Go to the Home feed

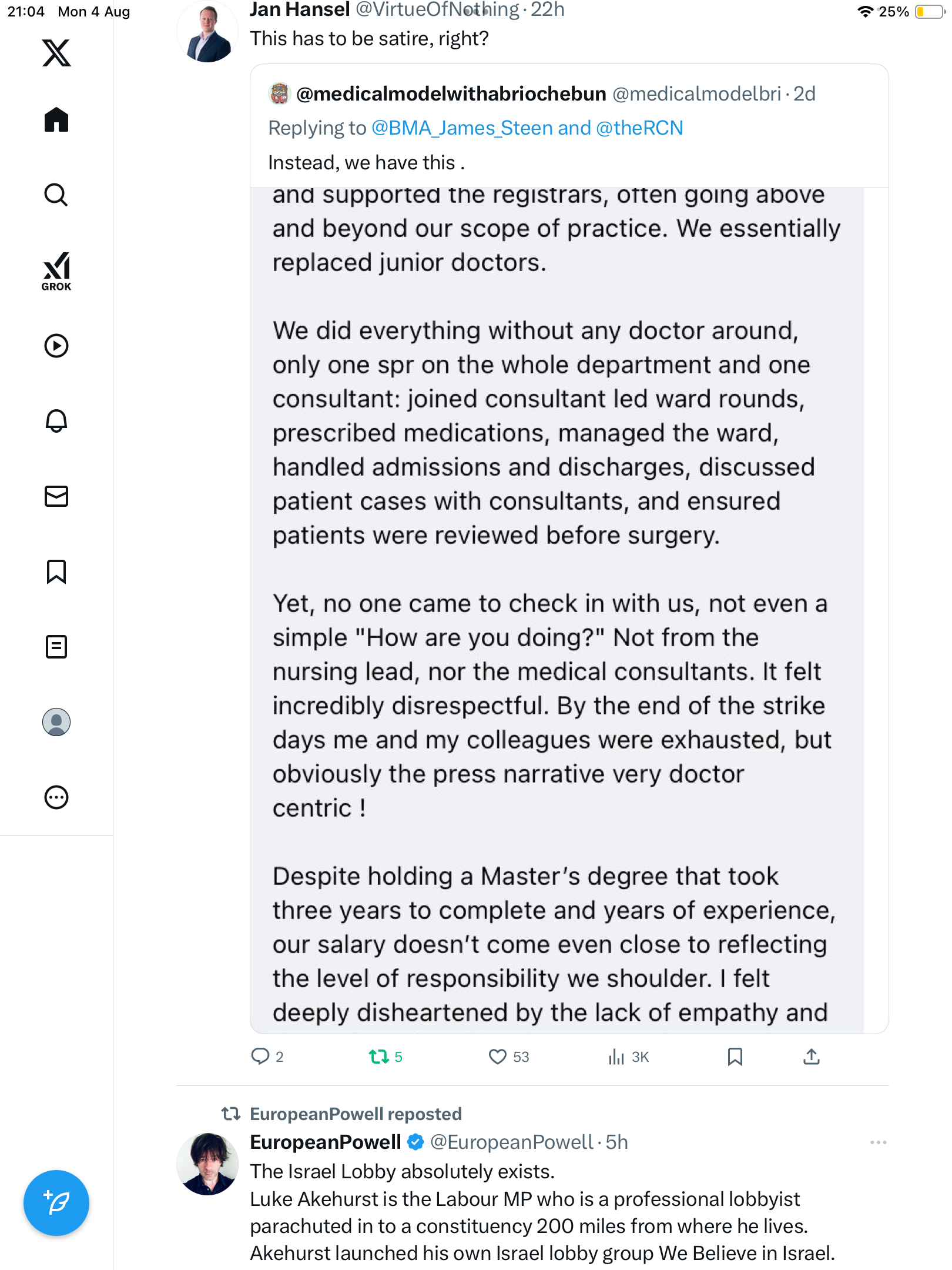[x=56, y=120]
